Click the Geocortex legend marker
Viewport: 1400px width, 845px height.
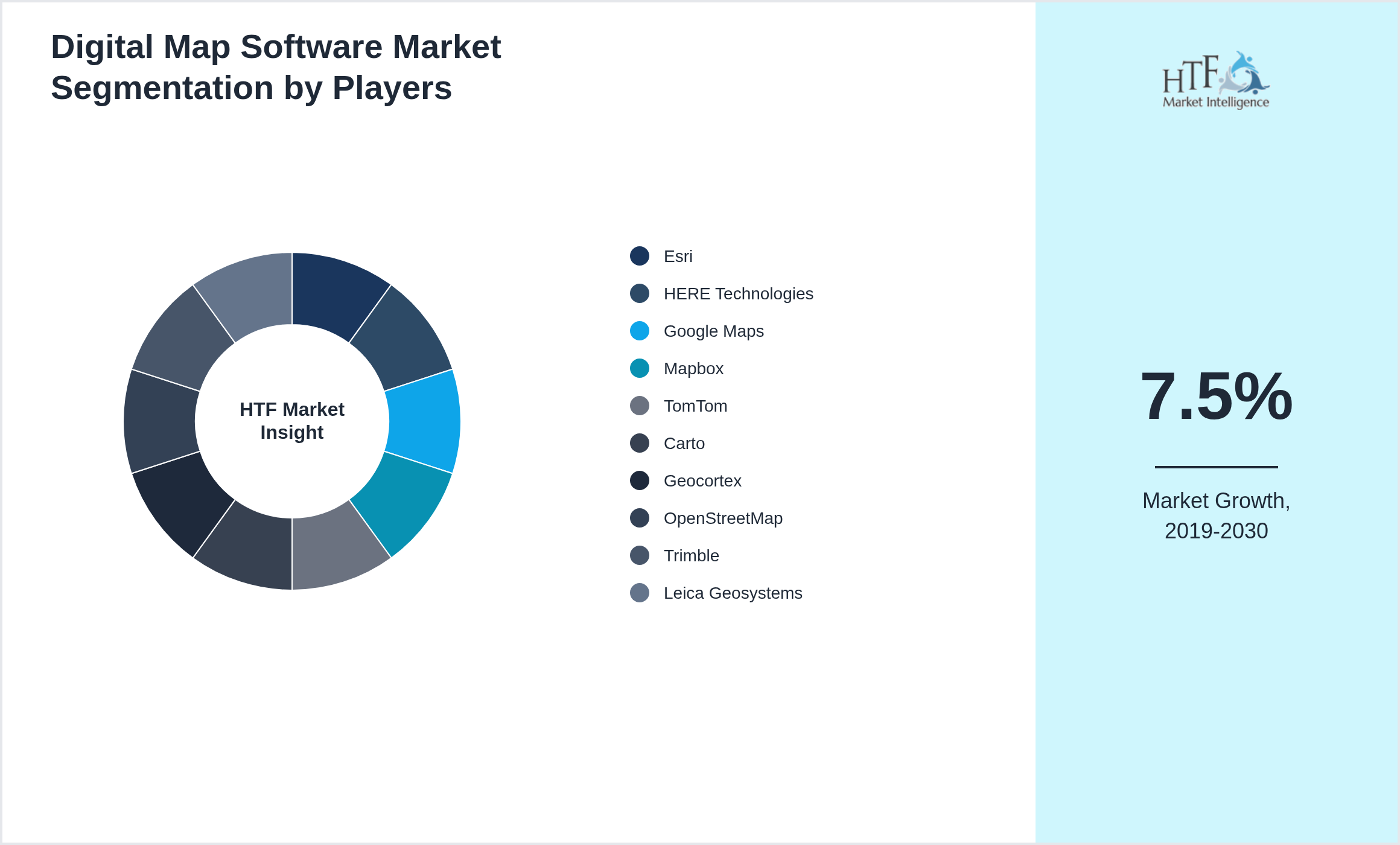point(639,481)
